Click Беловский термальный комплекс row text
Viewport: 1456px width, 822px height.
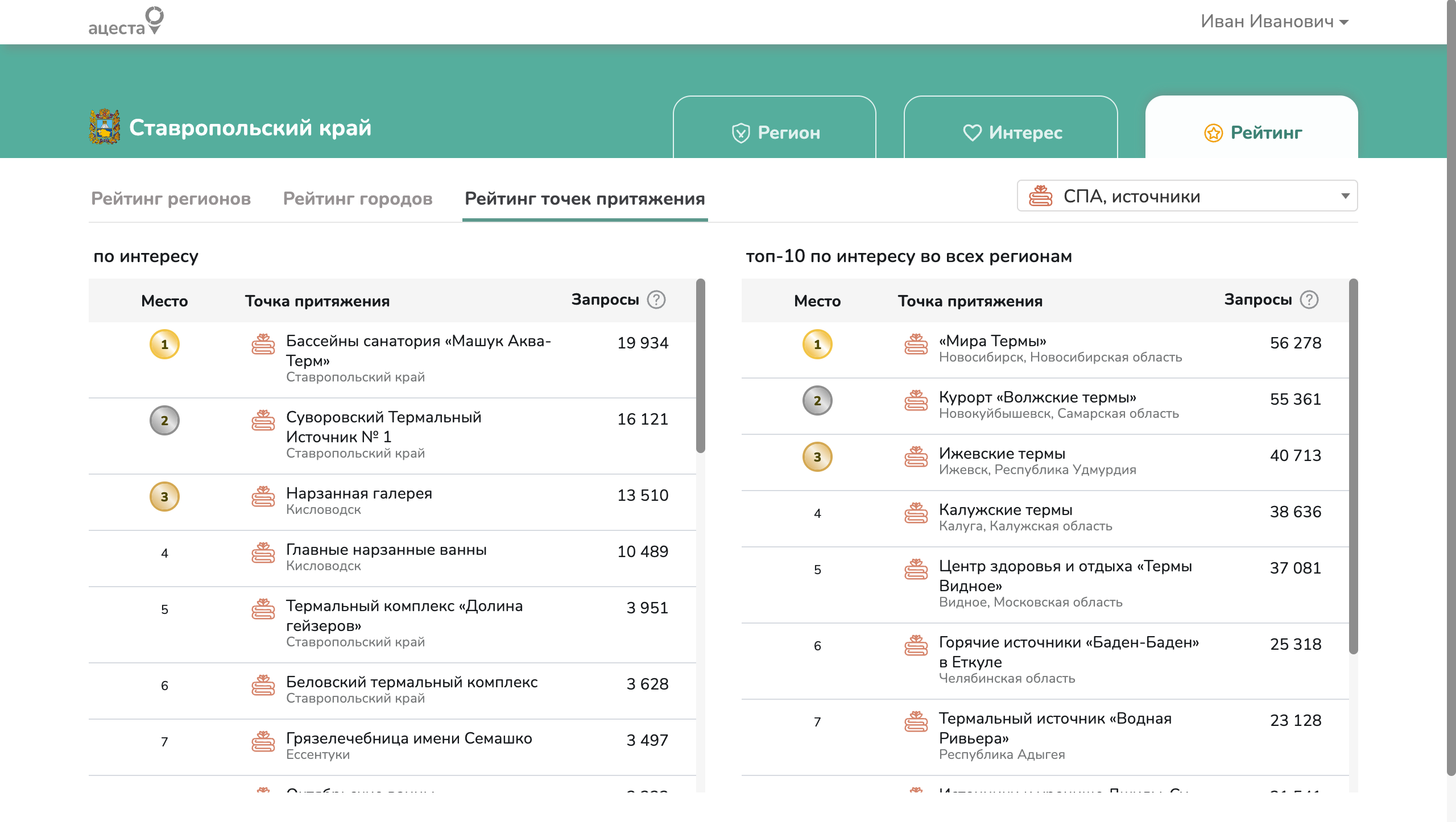pos(412,682)
